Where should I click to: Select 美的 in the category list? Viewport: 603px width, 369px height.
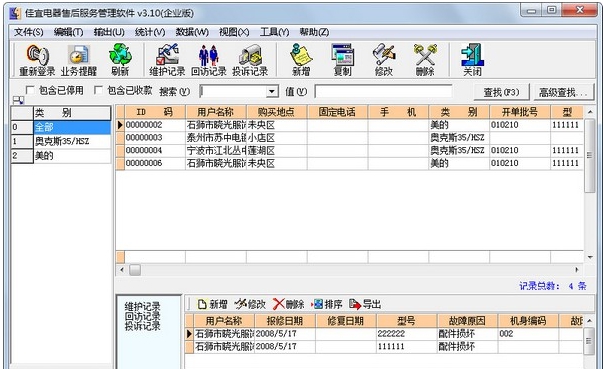pos(72,156)
